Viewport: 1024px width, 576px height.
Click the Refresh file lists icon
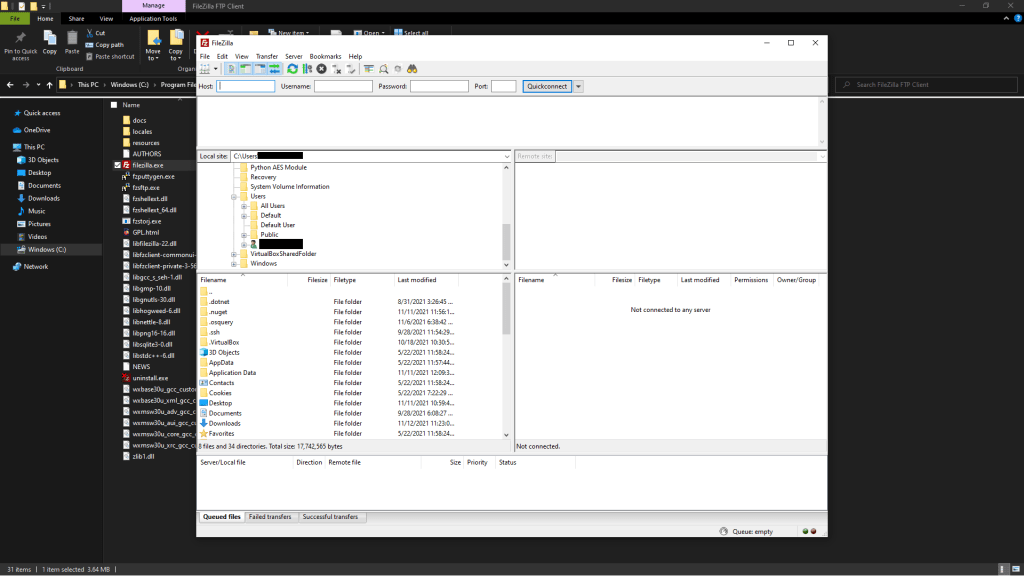coord(292,69)
